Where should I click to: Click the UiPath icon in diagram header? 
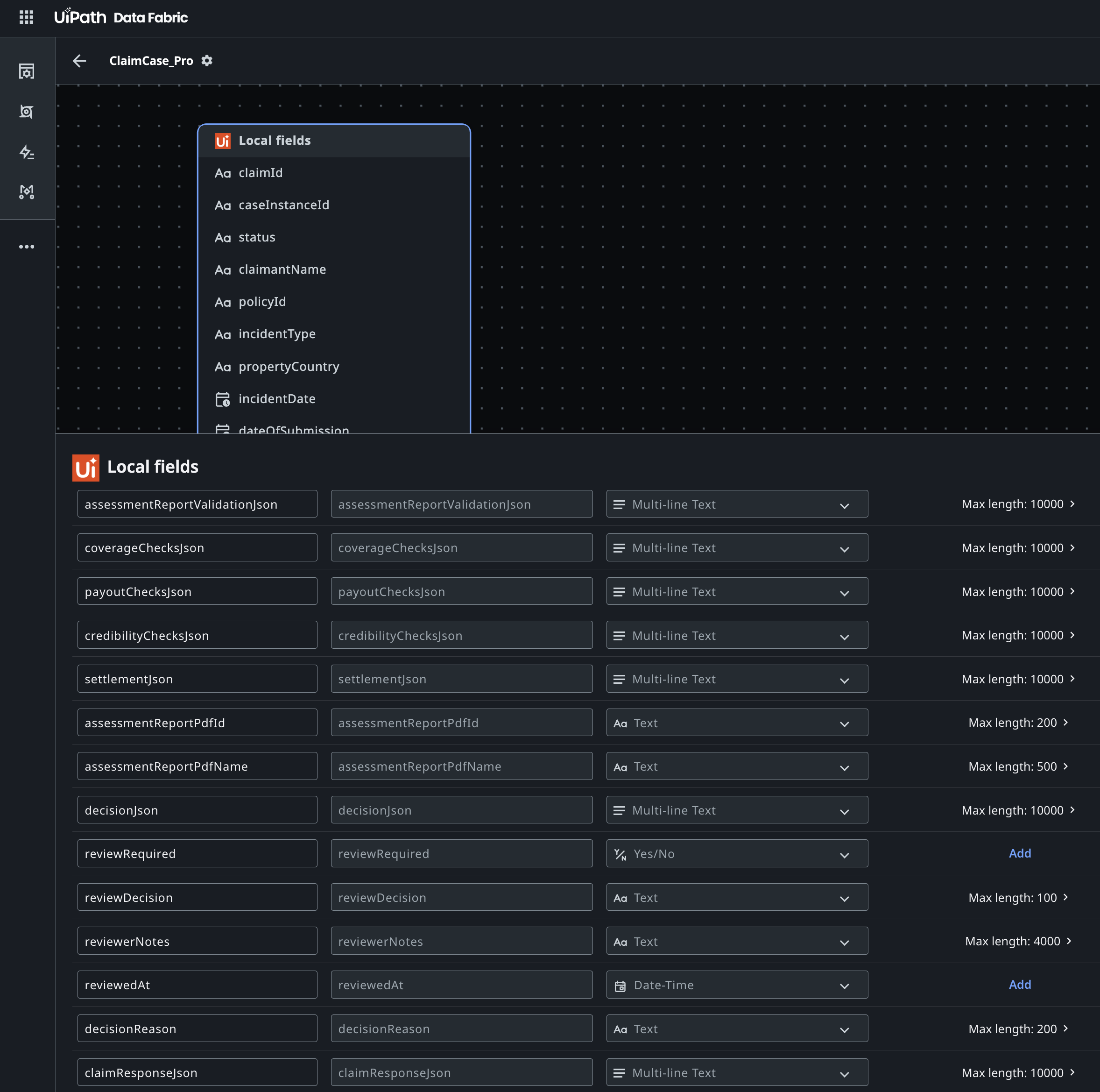[x=223, y=141]
